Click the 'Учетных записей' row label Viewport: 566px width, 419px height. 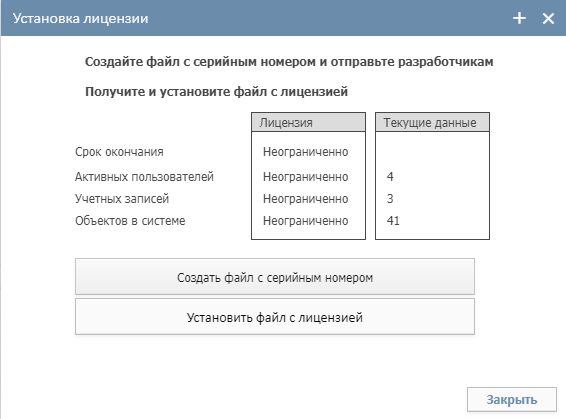122,198
